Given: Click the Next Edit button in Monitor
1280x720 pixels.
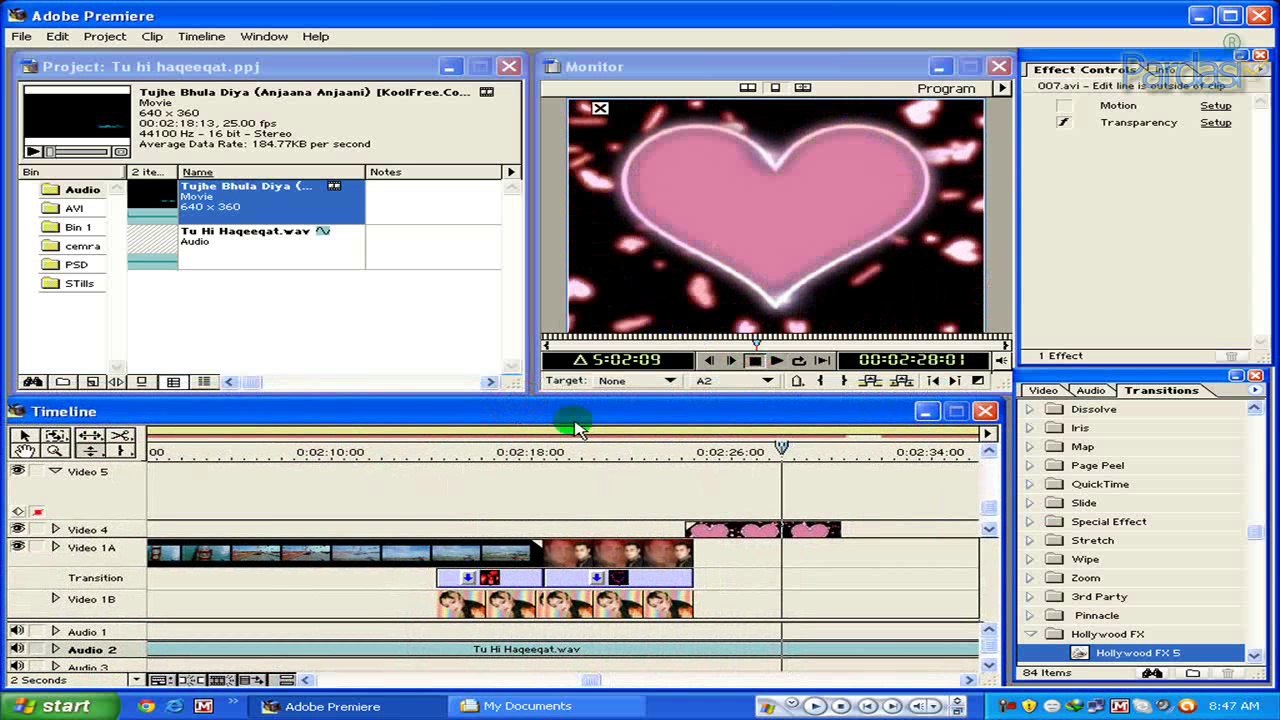Looking at the screenshot, I should click(x=955, y=381).
